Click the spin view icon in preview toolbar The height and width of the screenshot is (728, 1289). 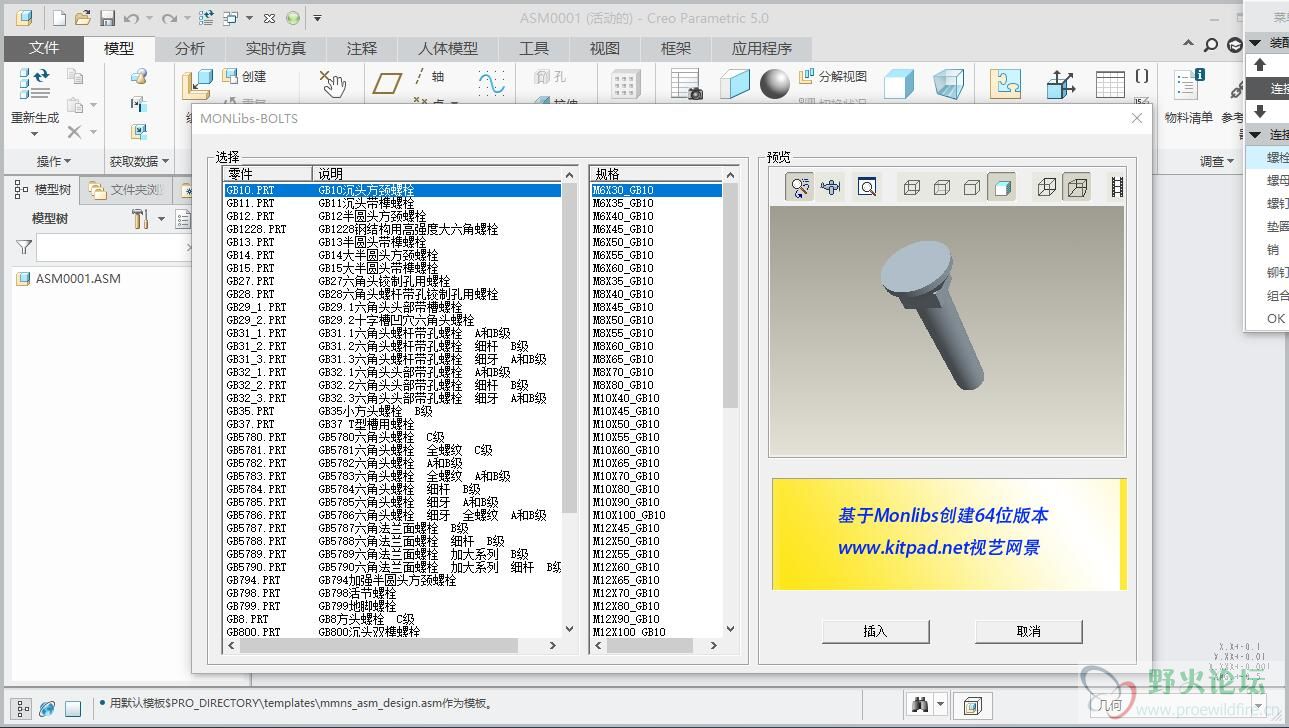(799, 187)
